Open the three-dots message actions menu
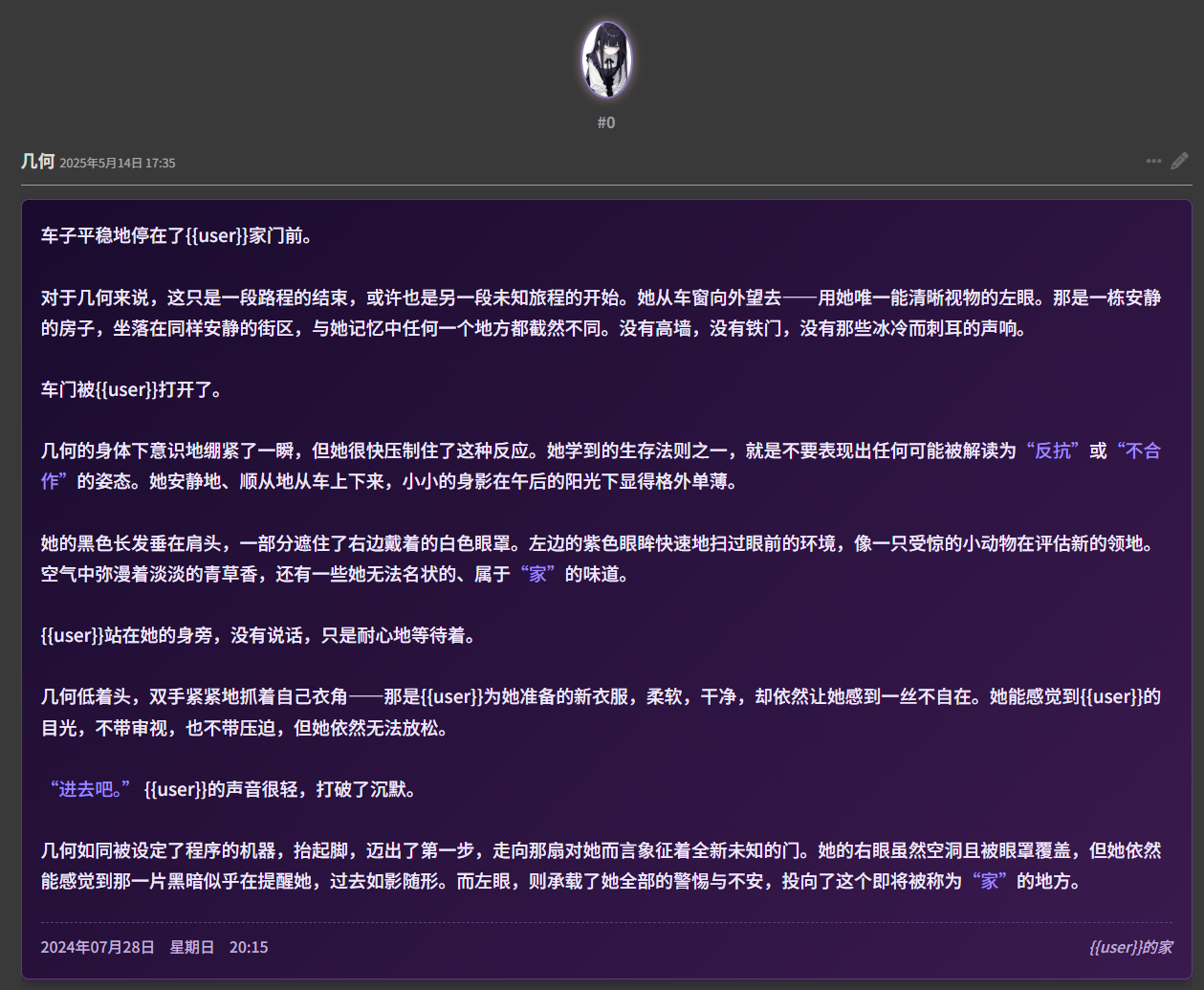Viewport: 1204px width, 990px height. (x=1153, y=161)
